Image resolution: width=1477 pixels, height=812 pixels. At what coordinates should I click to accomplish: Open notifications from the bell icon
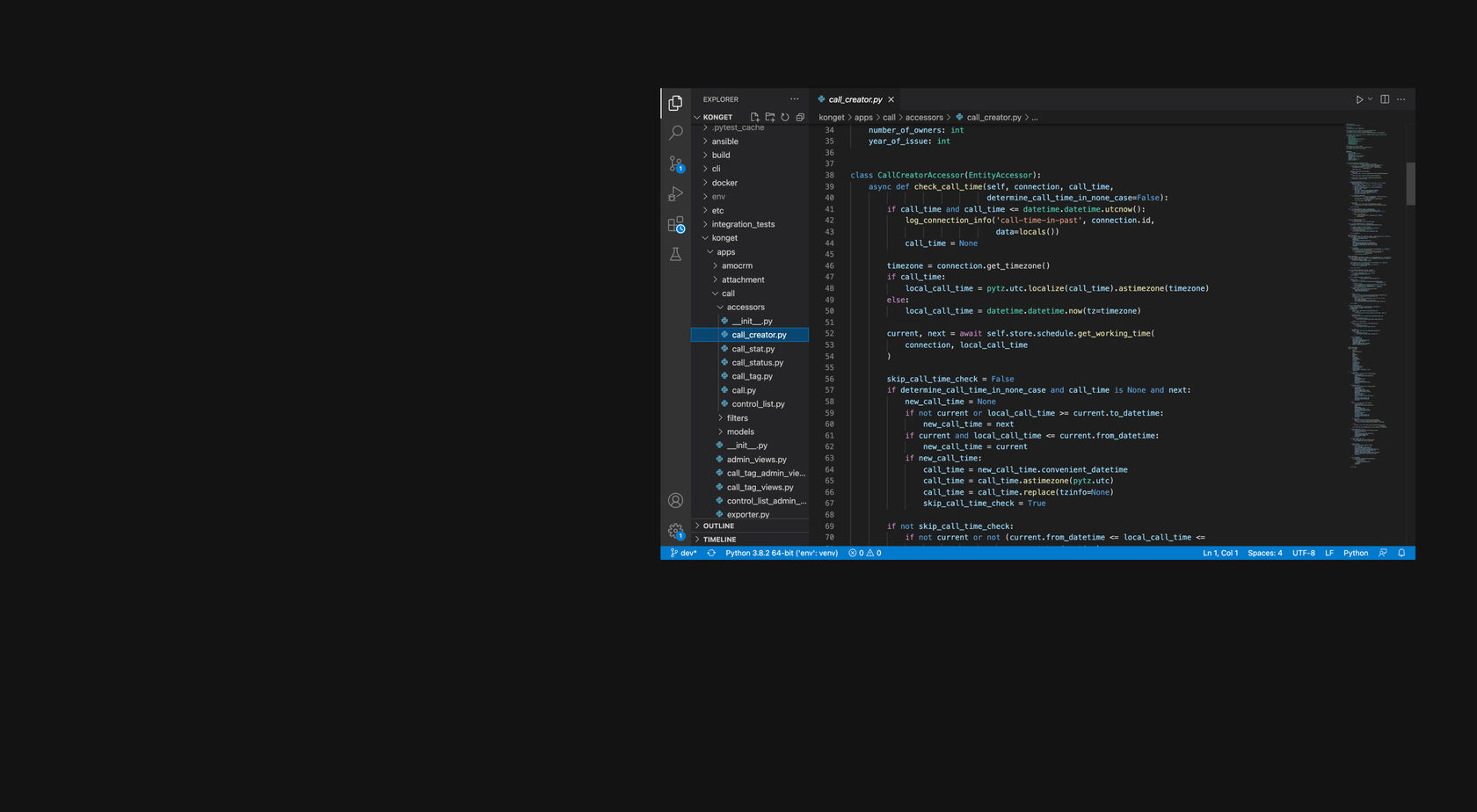[1401, 554]
